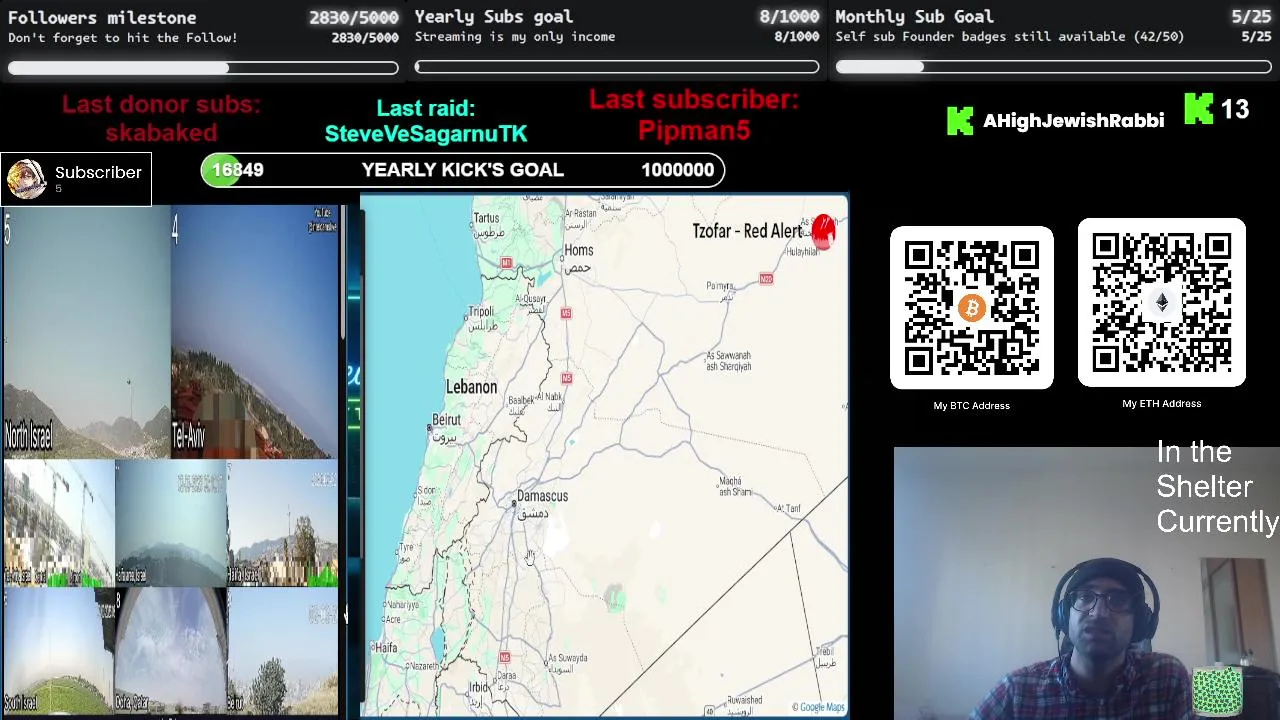
Task: Click the Nahariyya label on map
Action: point(402,605)
